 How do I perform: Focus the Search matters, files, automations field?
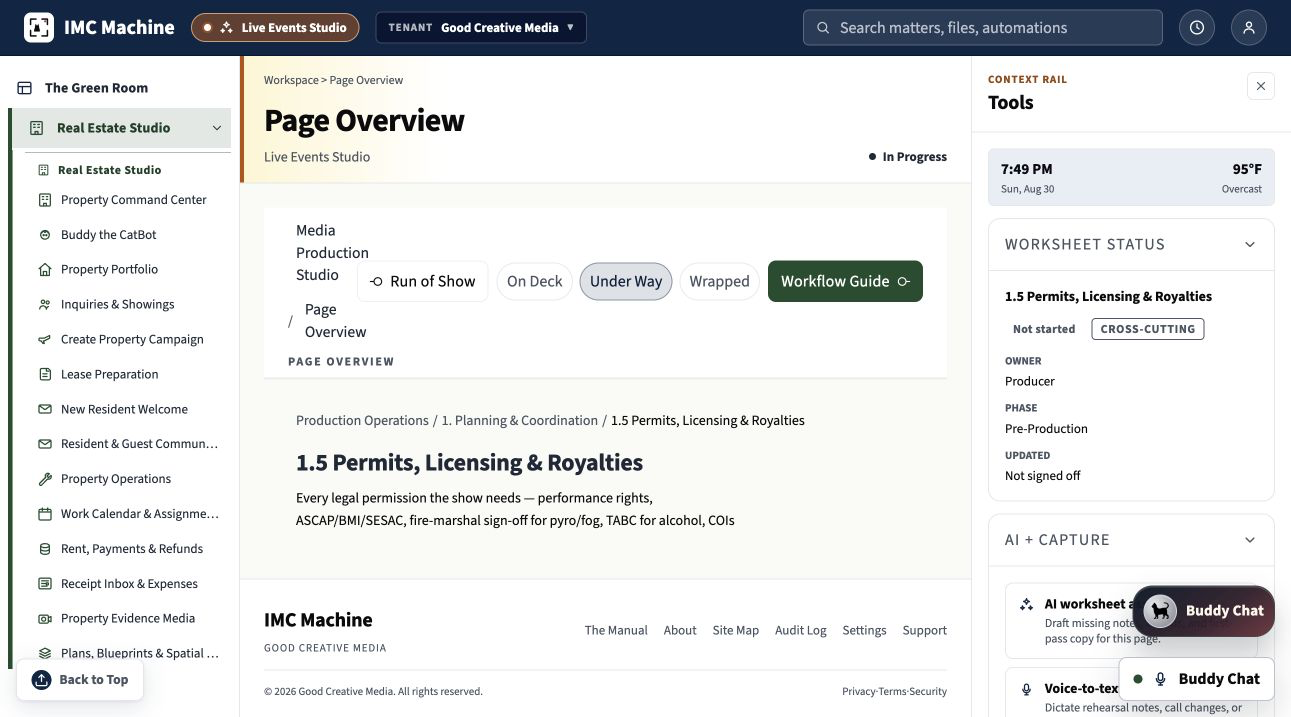[x=983, y=28]
